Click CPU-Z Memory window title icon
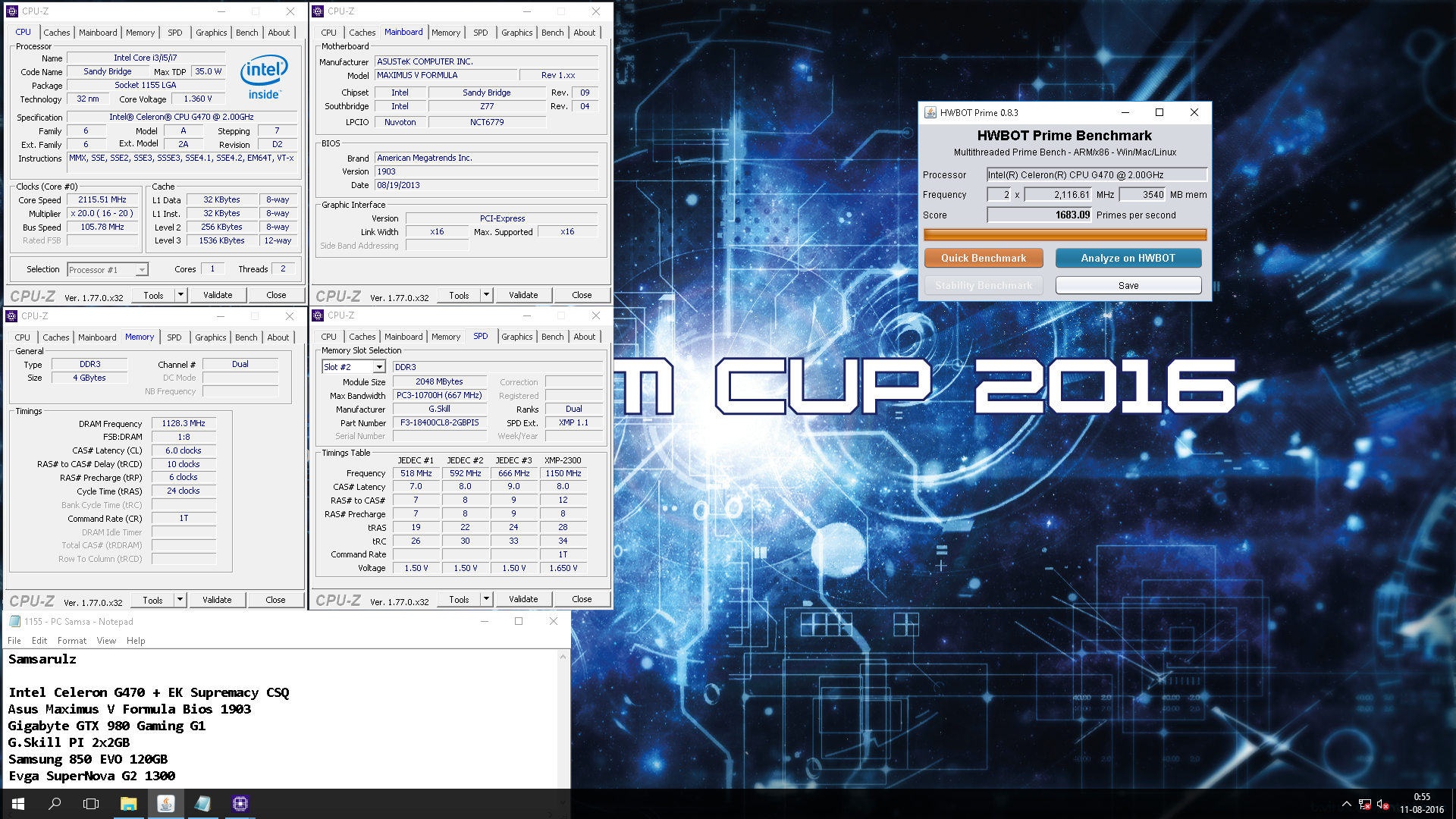 click(11, 315)
